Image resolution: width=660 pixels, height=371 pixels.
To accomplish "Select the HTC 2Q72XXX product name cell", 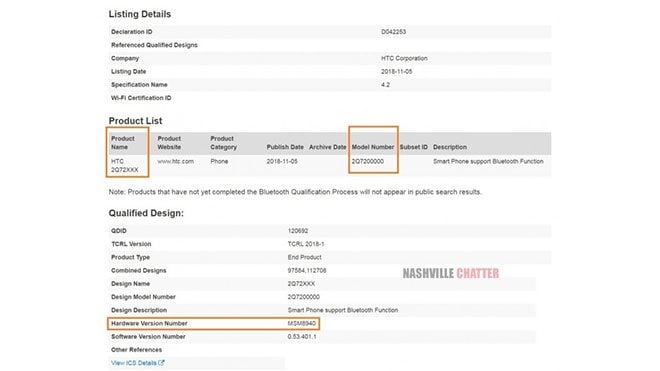I will pos(125,165).
